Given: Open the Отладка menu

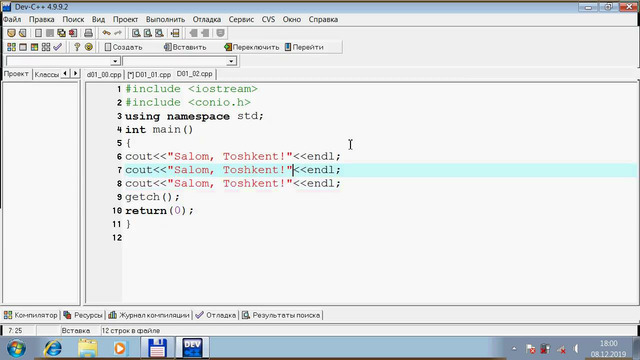Looking at the screenshot, I should pyautogui.click(x=207, y=19).
